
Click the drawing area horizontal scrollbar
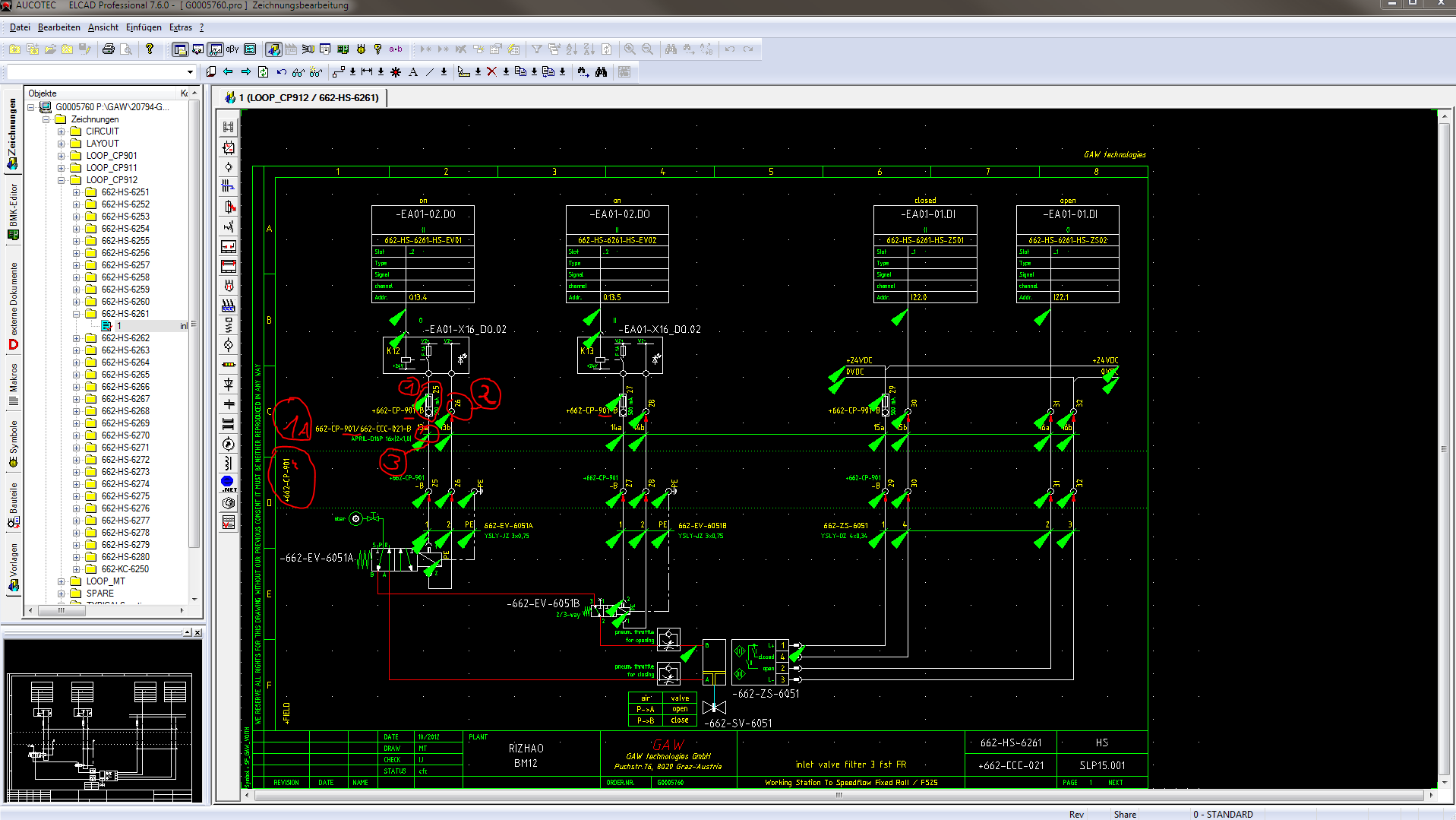(x=839, y=795)
